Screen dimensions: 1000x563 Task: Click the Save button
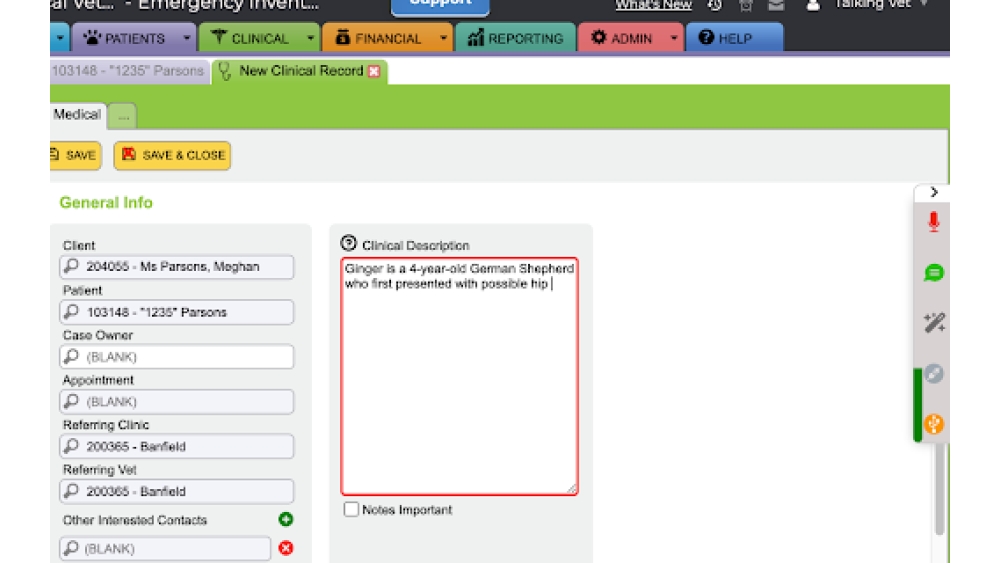pos(75,155)
